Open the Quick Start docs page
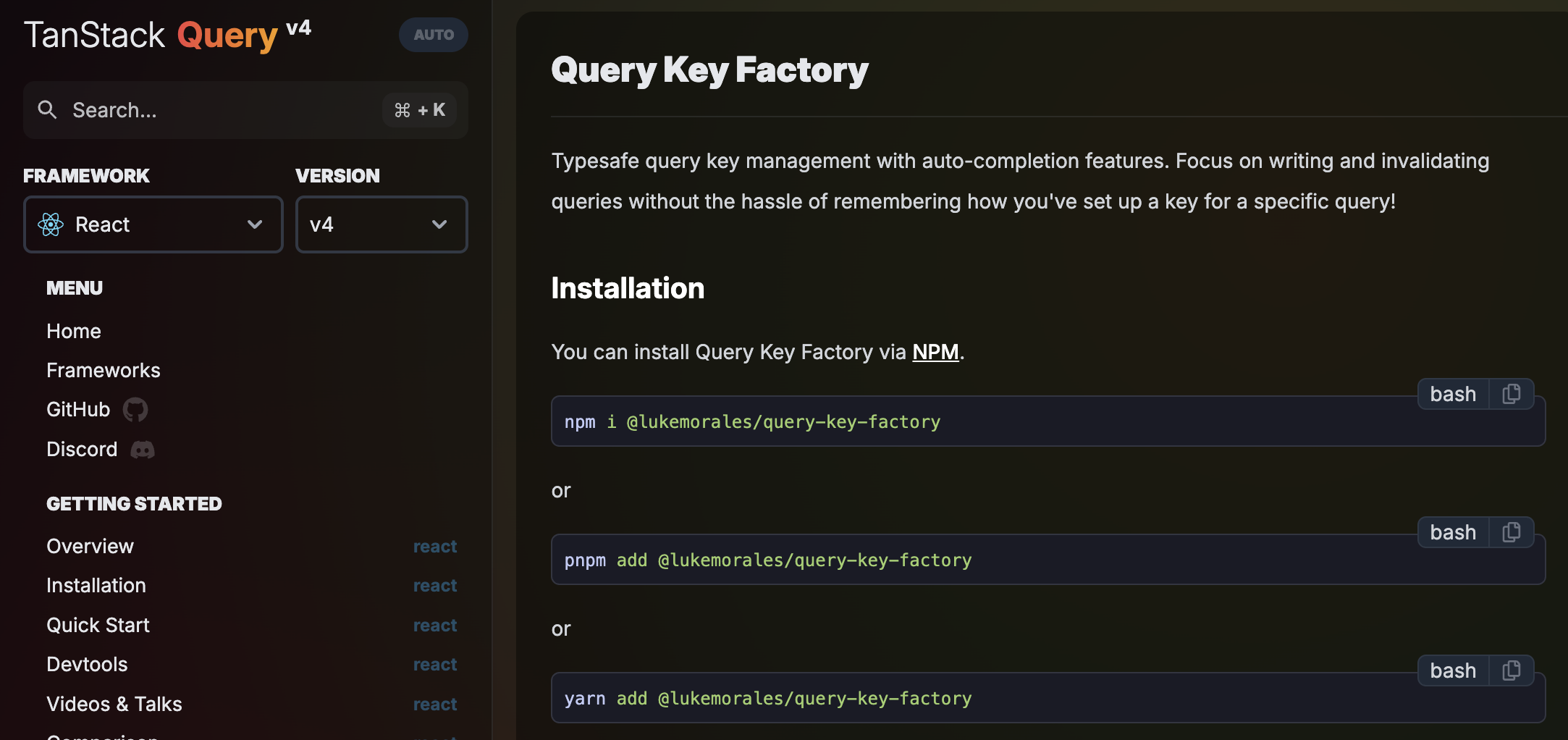The image size is (1568, 740). (98, 625)
